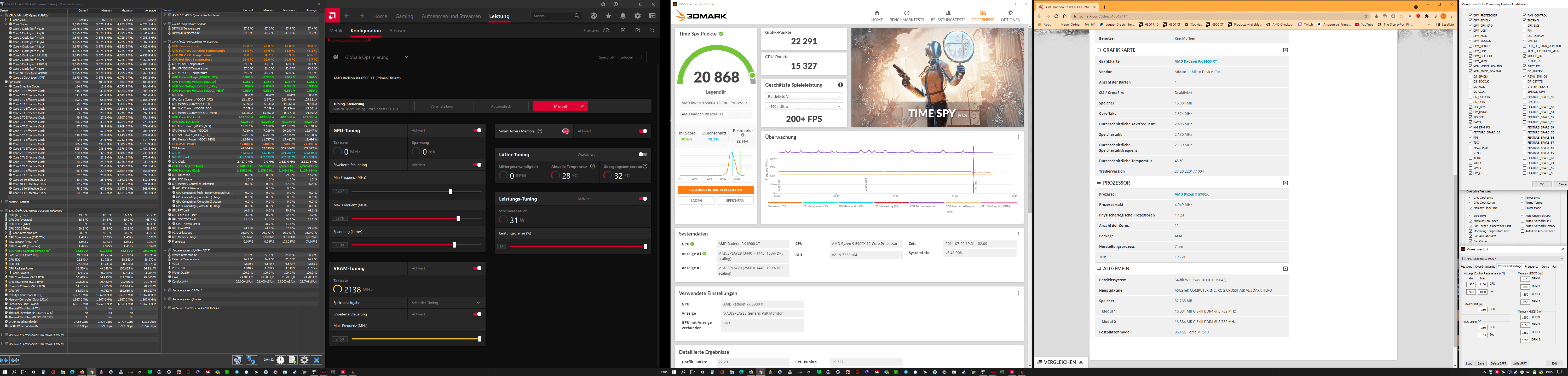Open favorites star icon in AMD Software

pos(608,16)
